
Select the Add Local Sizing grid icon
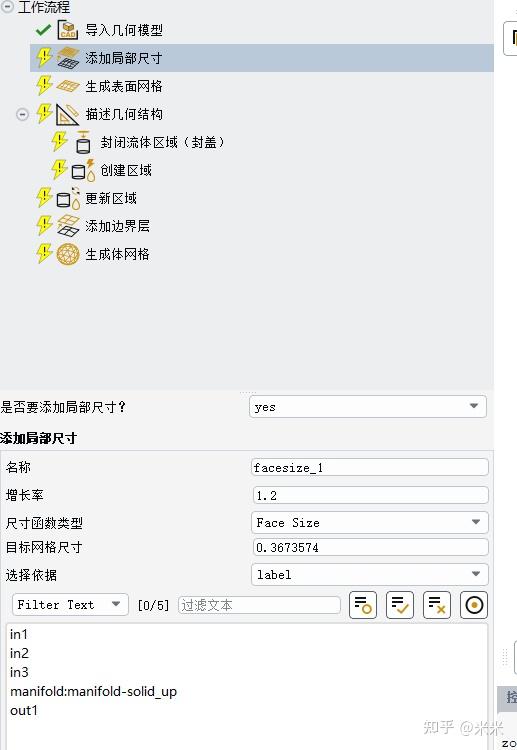click(68, 58)
